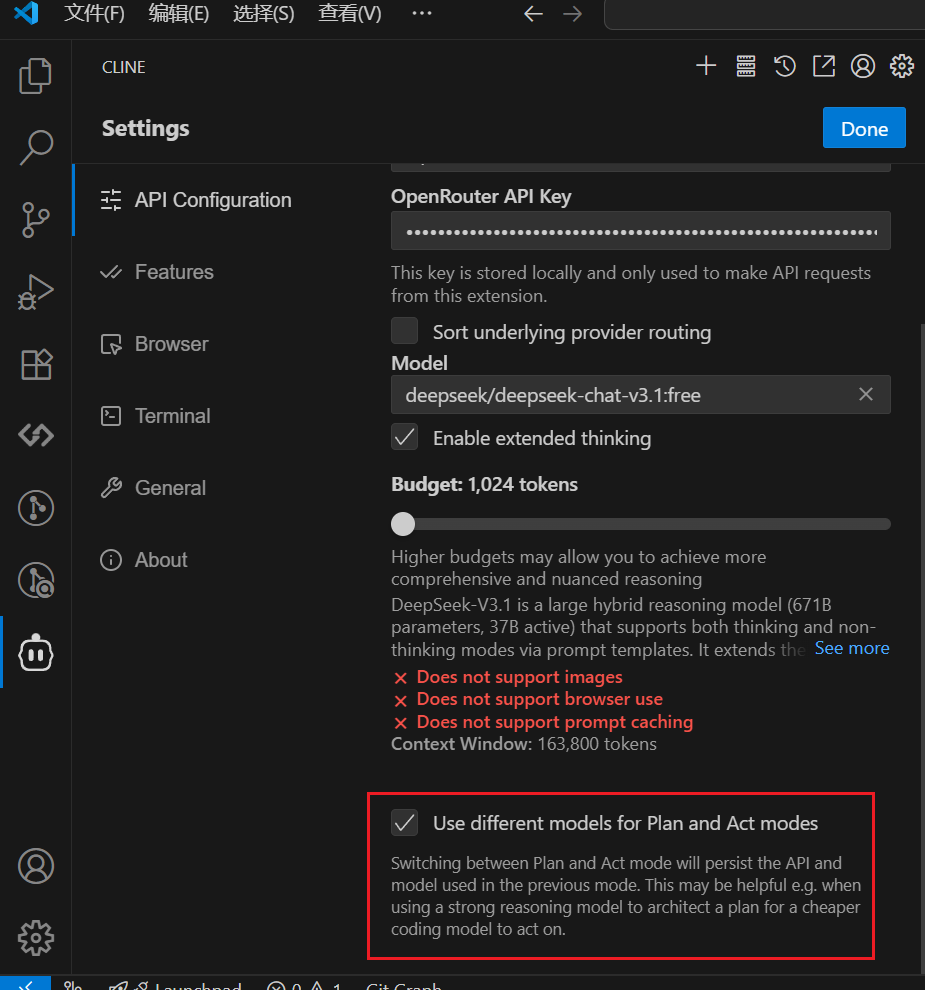This screenshot has width=925, height=990.
Task: Click Does not support prompt caching text
Action: click(x=554, y=722)
